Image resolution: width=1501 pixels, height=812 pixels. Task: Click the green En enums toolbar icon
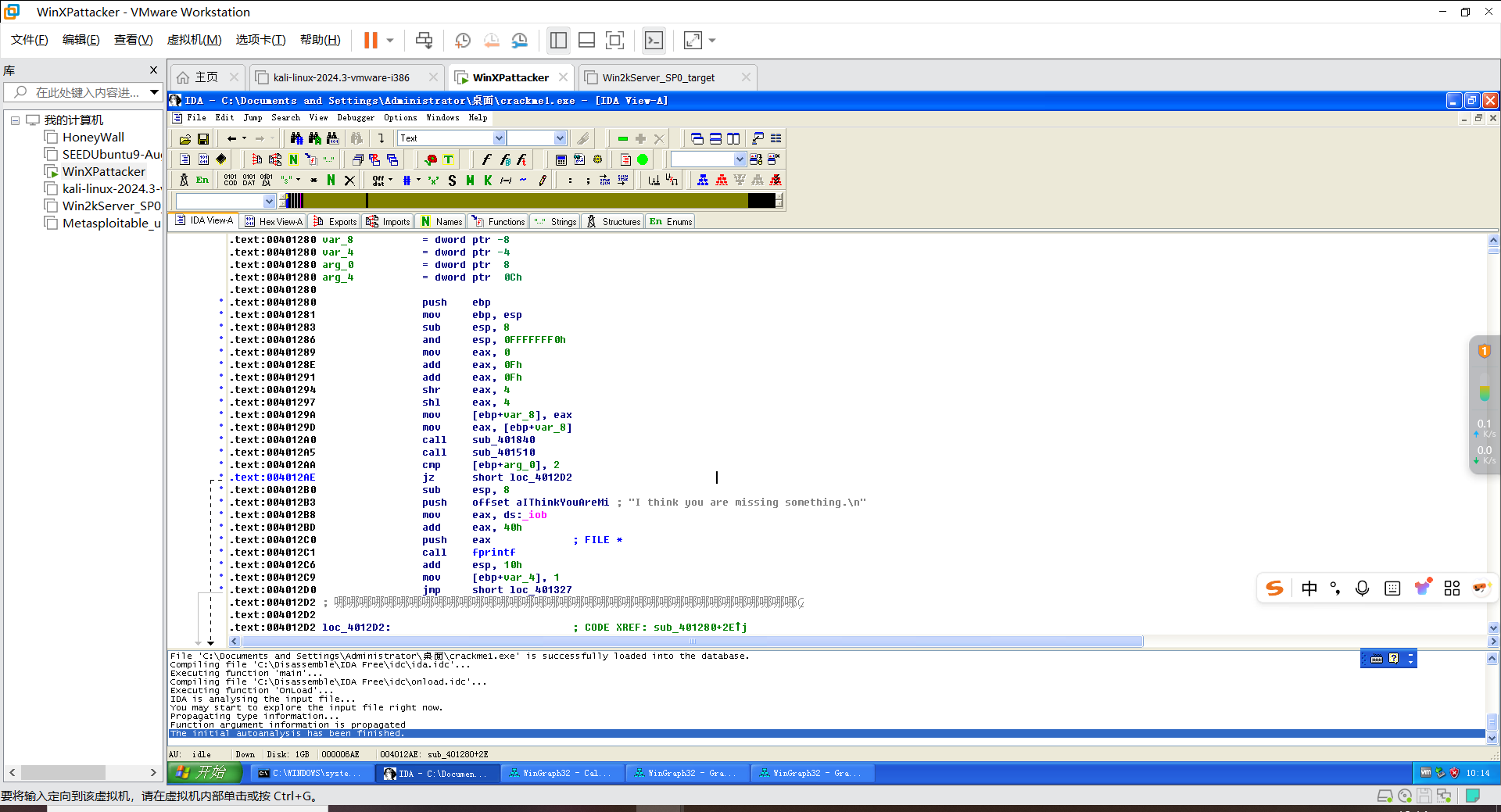coord(202,181)
